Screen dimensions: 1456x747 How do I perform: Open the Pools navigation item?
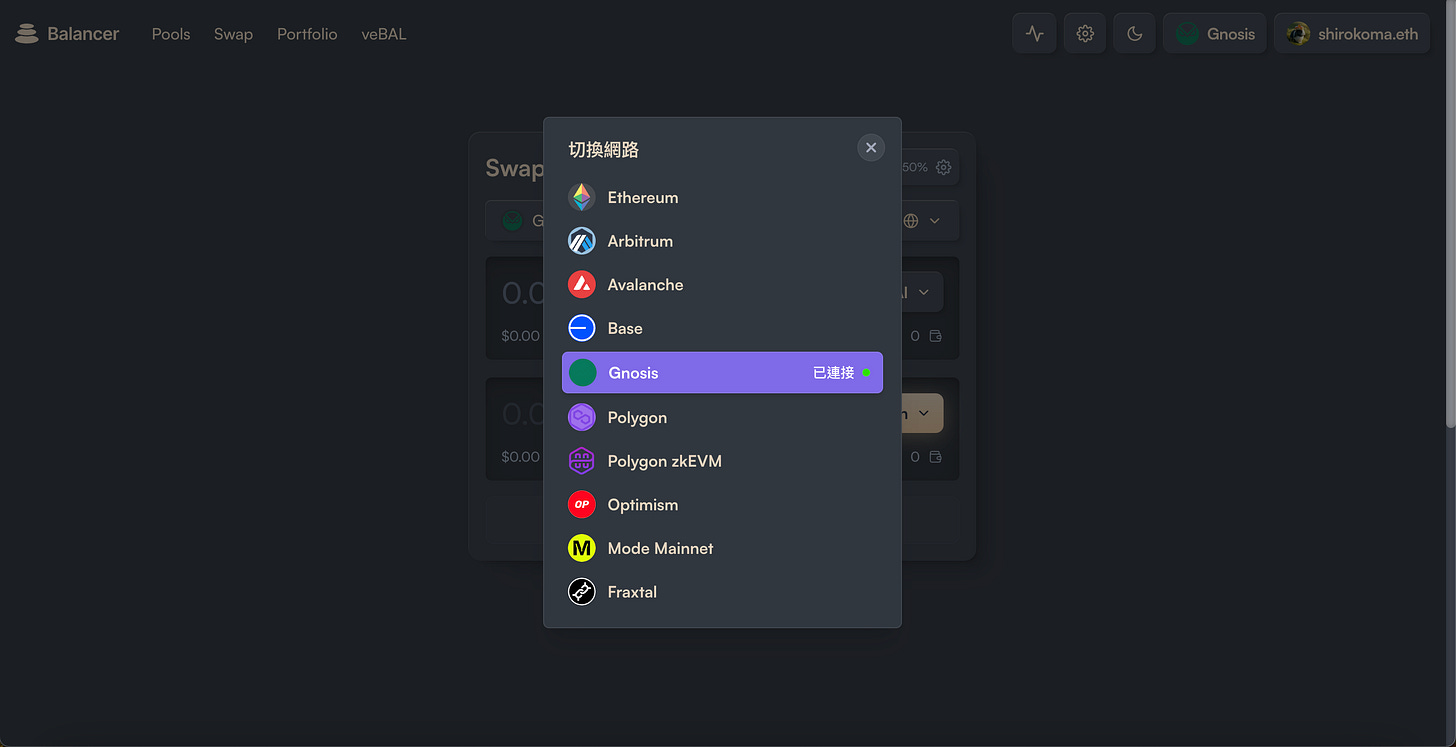point(170,33)
